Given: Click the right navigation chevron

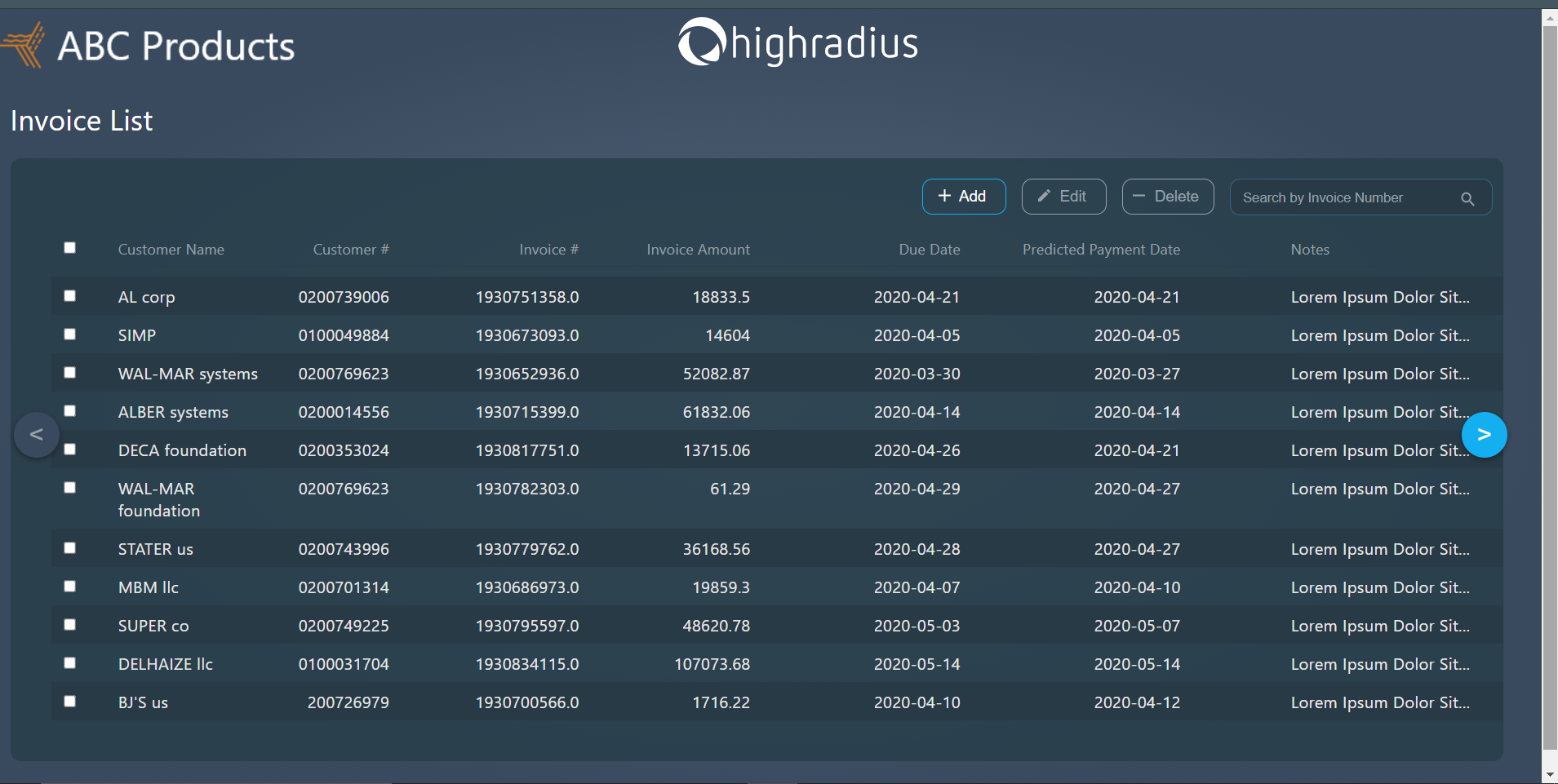Looking at the screenshot, I should pyautogui.click(x=1485, y=435).
